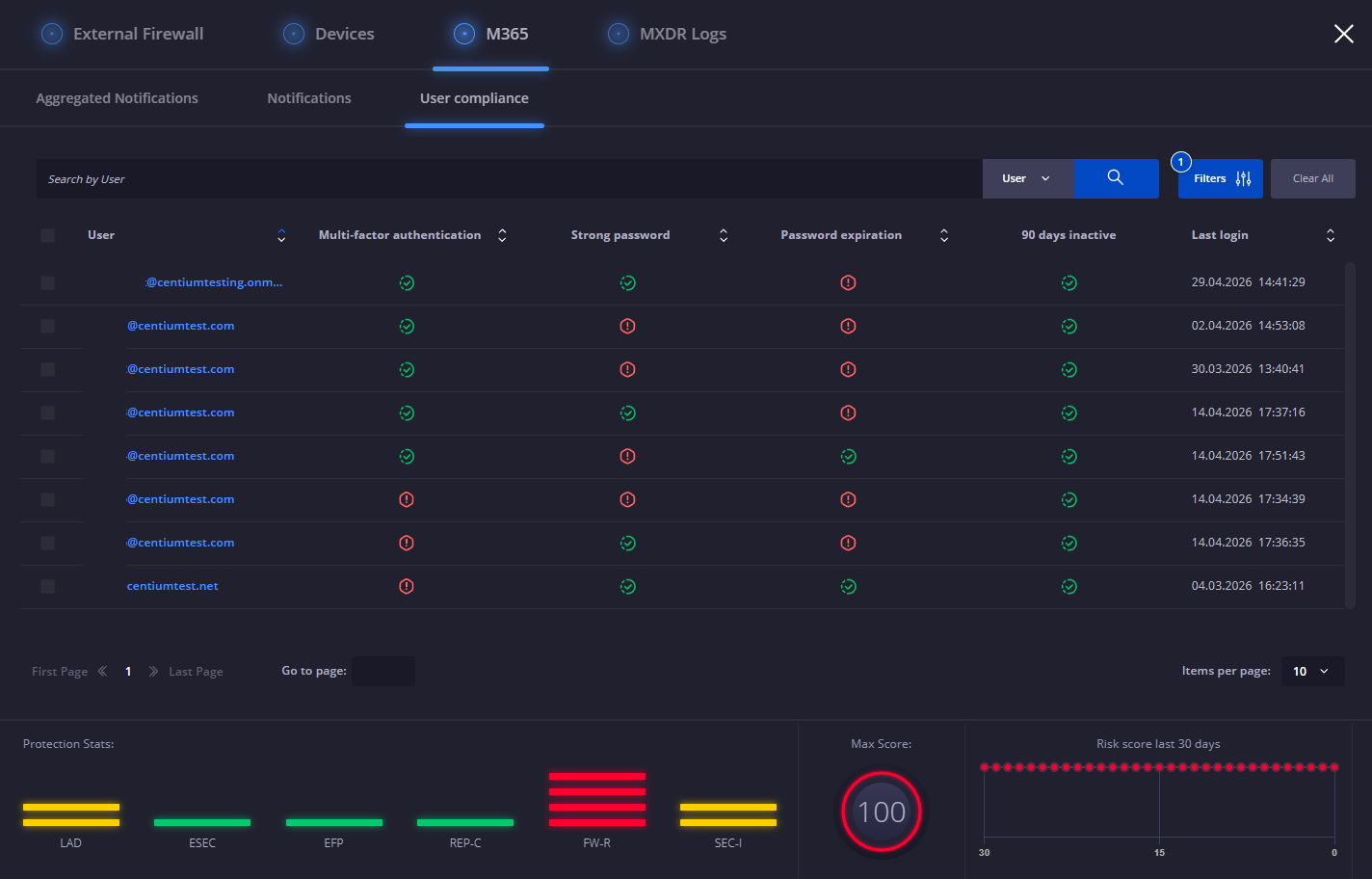Tick the checkbox for the centiumtest.net row

click(x=47, y=586)
